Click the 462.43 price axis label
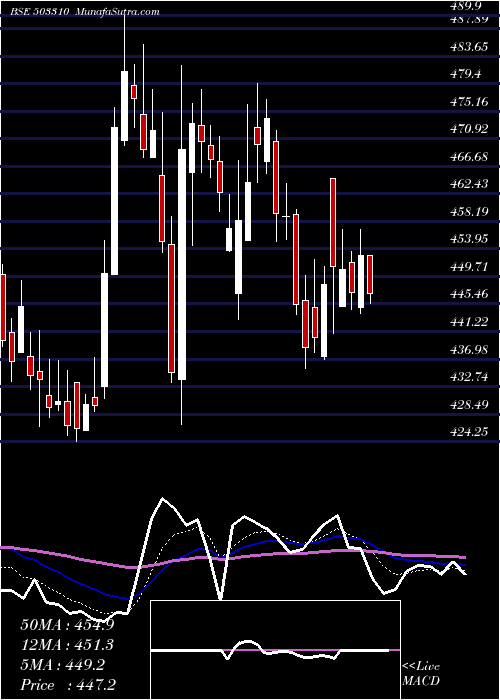The height and width of the screenshot is (700, 500). pos(467,184)
